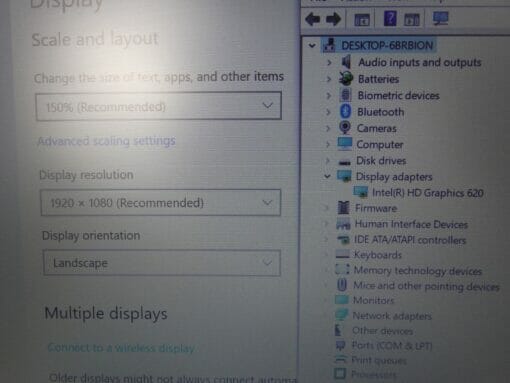Select the Intel(R) HD Graphics 620 adapter
510x383 pixels.
pos(428,193)
